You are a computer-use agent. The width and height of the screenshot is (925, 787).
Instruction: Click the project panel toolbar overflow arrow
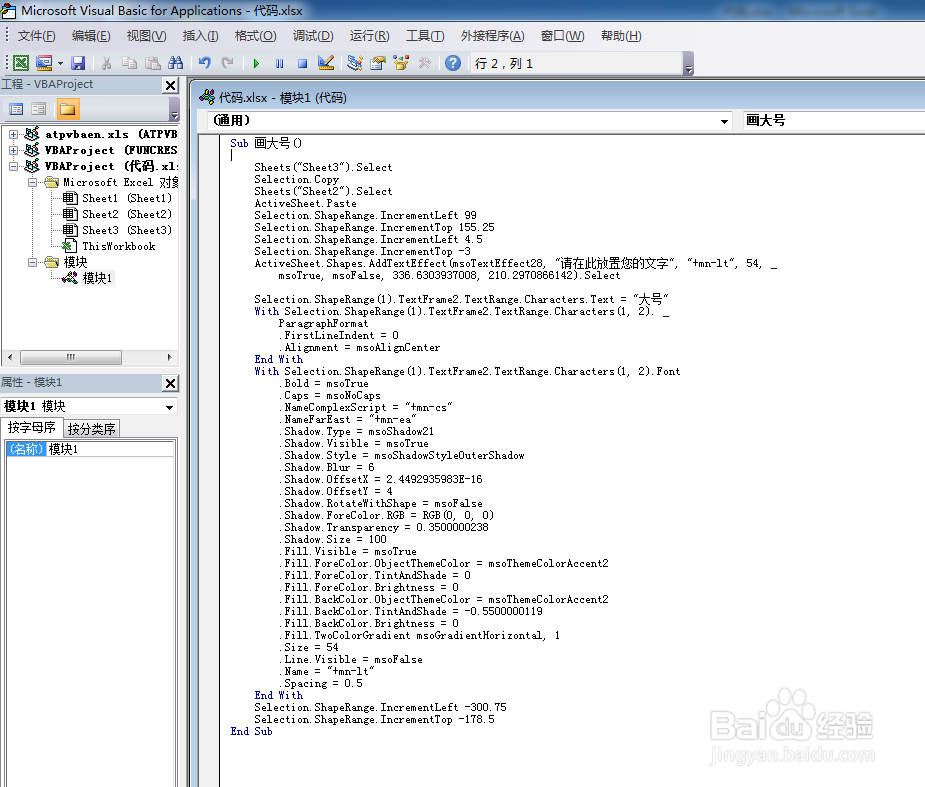pos(174,112)
